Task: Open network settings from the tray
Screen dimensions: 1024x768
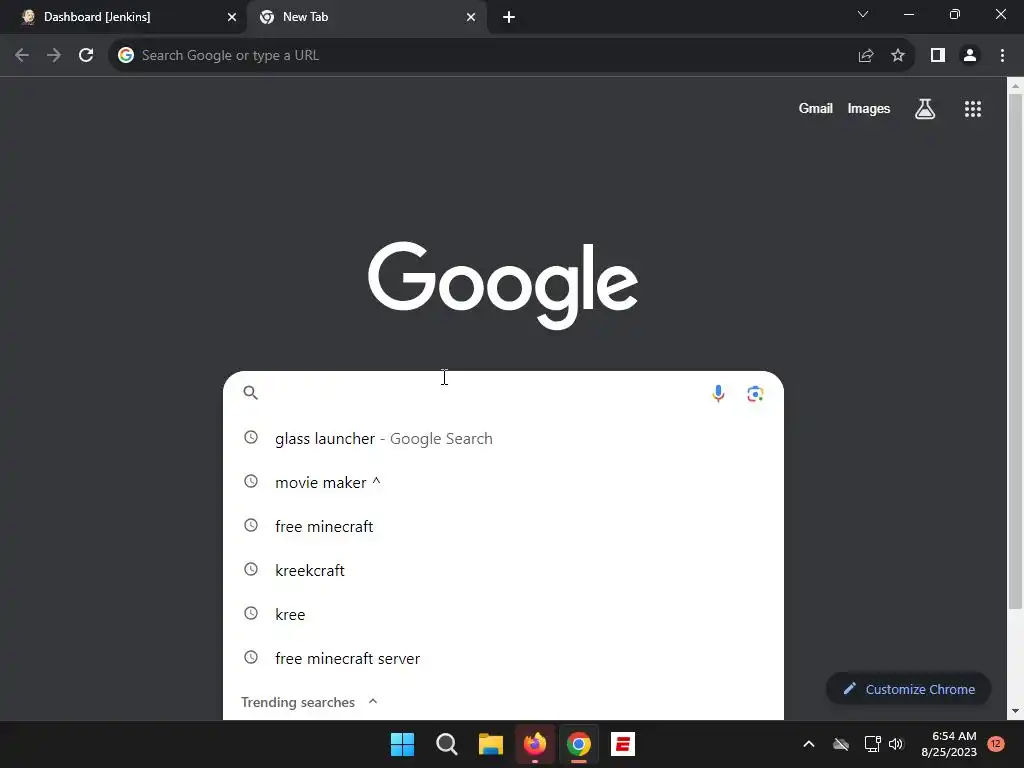Action: tap(872, 744)
